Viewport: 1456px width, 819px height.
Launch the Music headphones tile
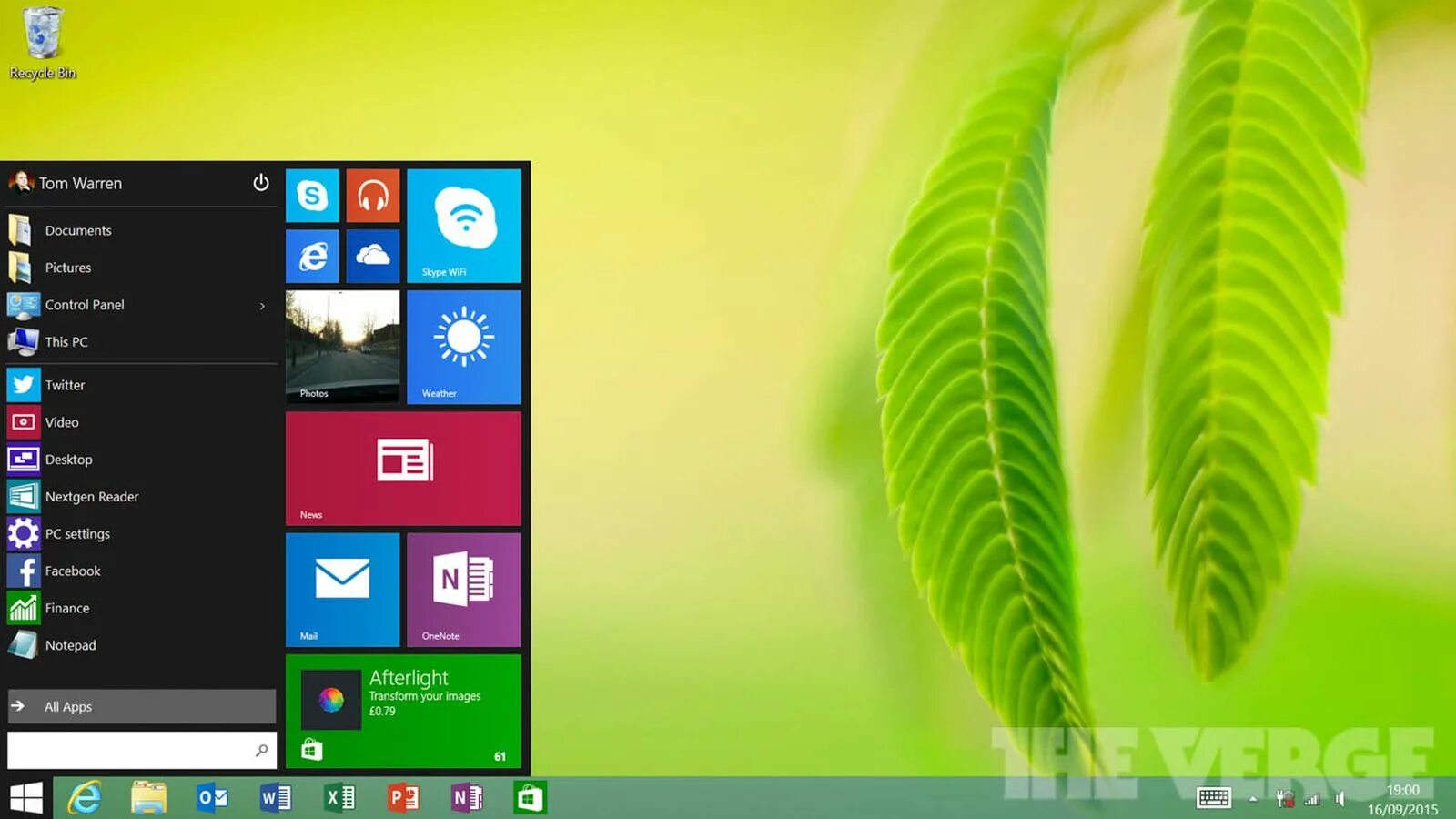[373, 196]
